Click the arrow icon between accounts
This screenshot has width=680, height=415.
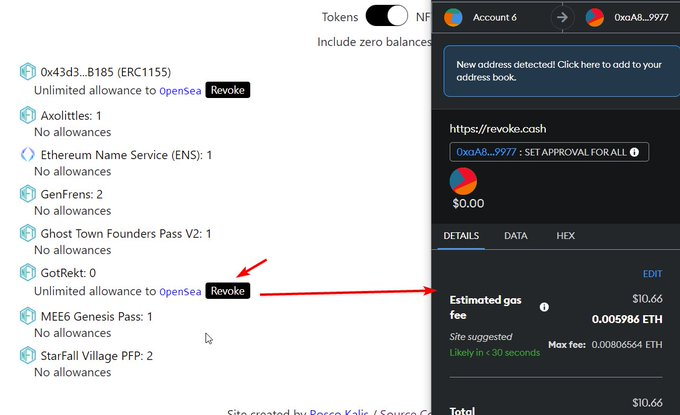coord(562,17)
